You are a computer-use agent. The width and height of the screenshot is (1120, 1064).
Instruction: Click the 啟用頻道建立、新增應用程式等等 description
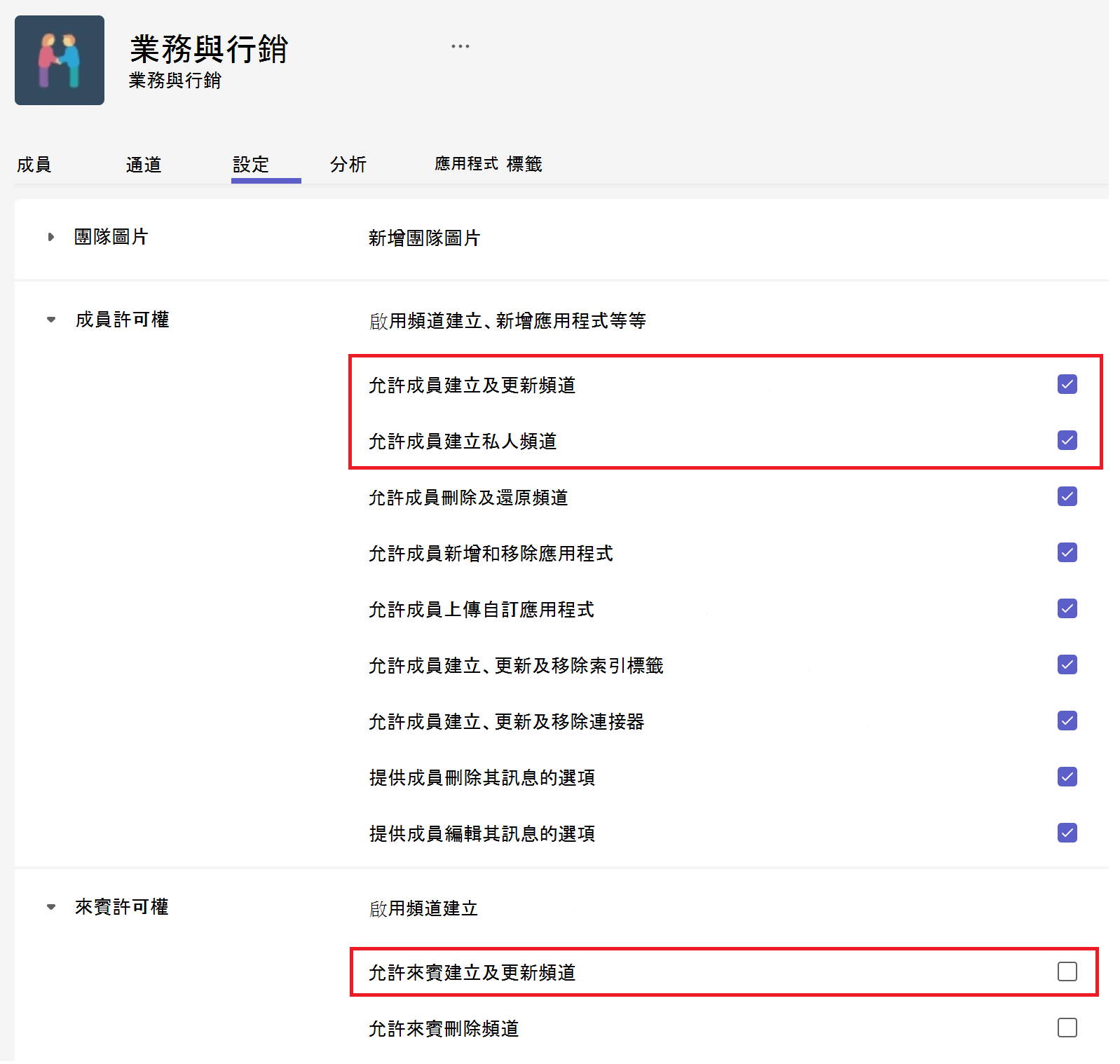point(508,321)
